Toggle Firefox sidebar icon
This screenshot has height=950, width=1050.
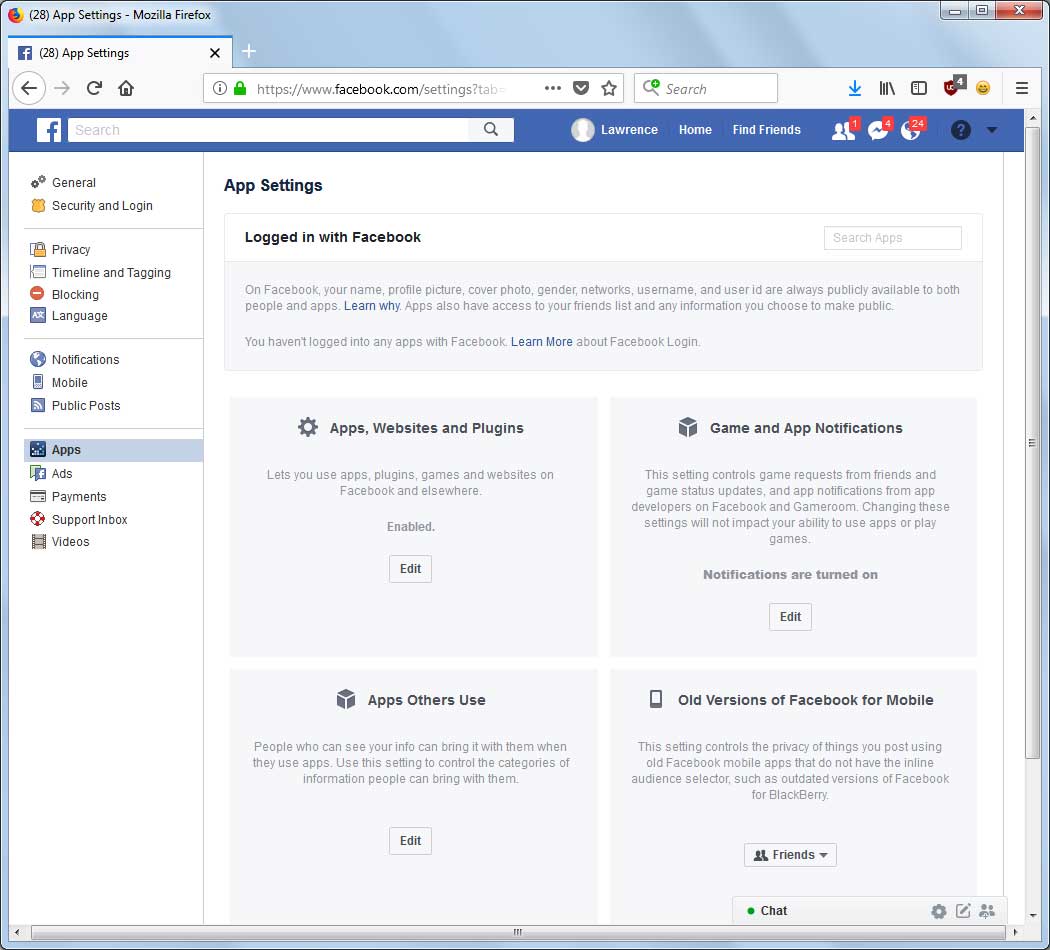919,88
